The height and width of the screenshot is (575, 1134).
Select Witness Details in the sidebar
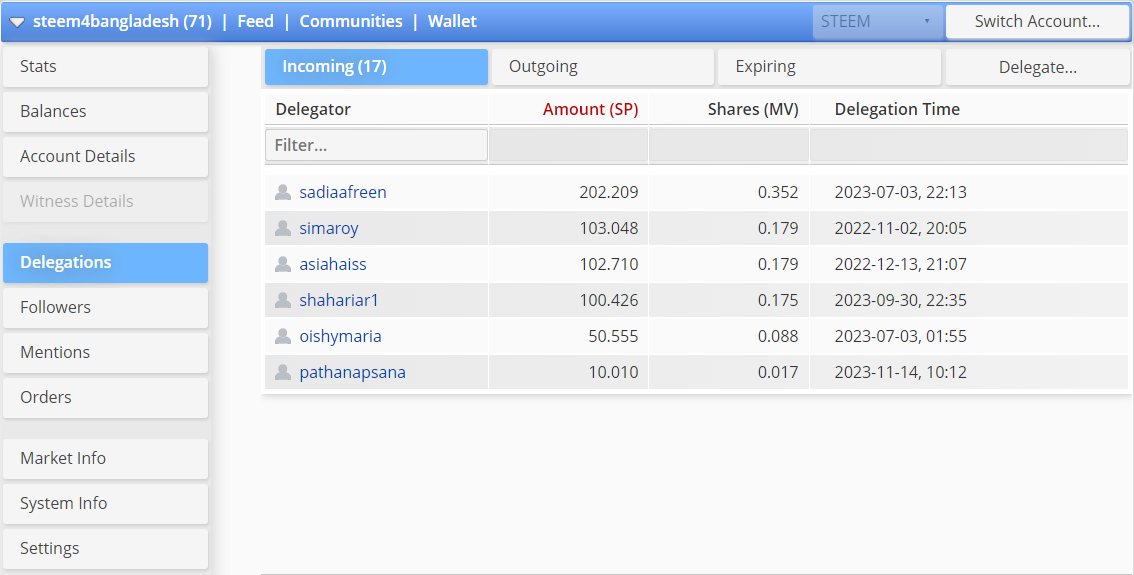106,201
